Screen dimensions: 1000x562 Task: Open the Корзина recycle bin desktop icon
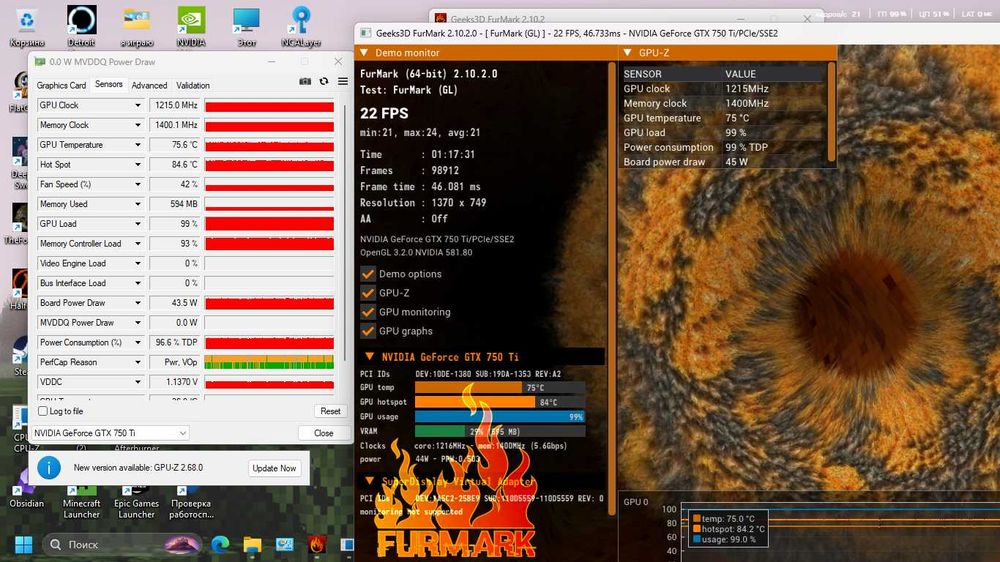pyautogui.click(x=27, y=27)
